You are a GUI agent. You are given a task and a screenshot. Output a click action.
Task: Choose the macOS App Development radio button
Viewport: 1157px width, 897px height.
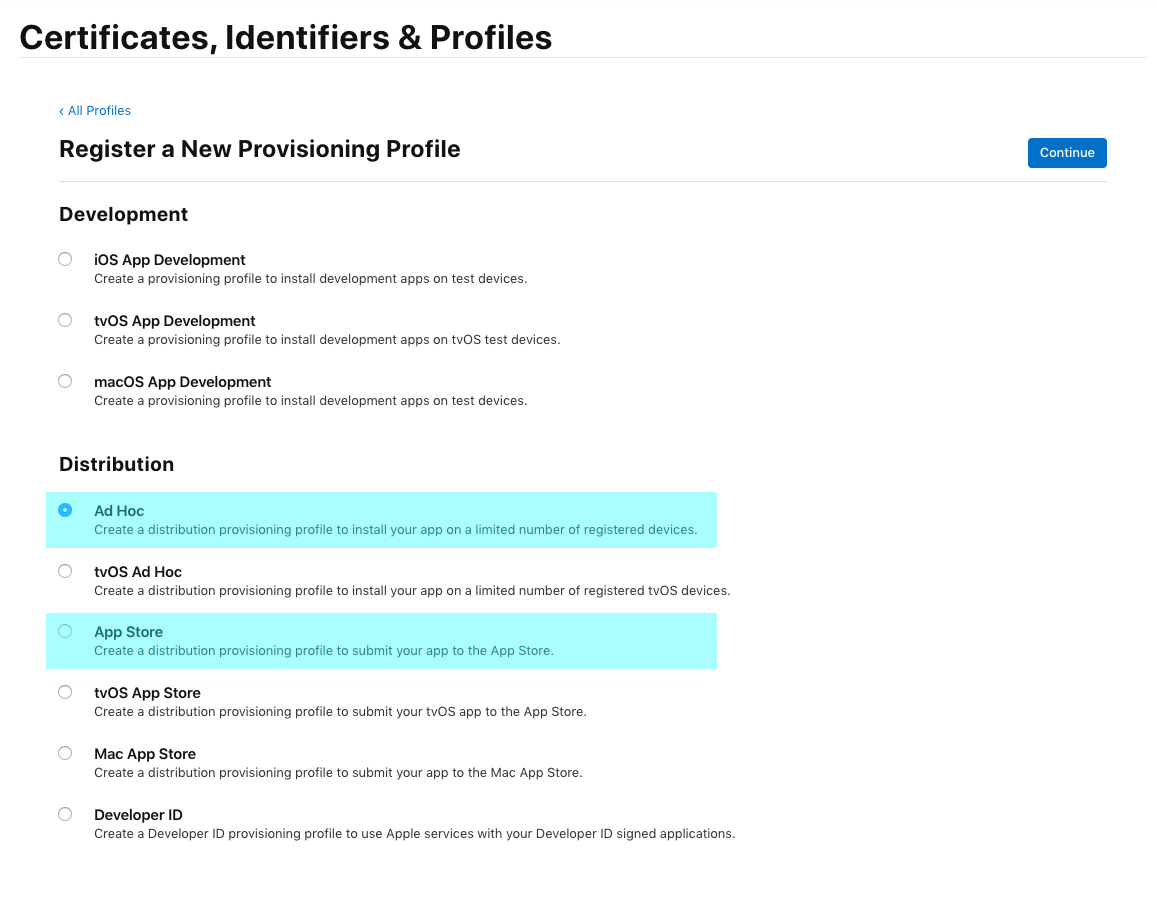click(x=65, y=381)
